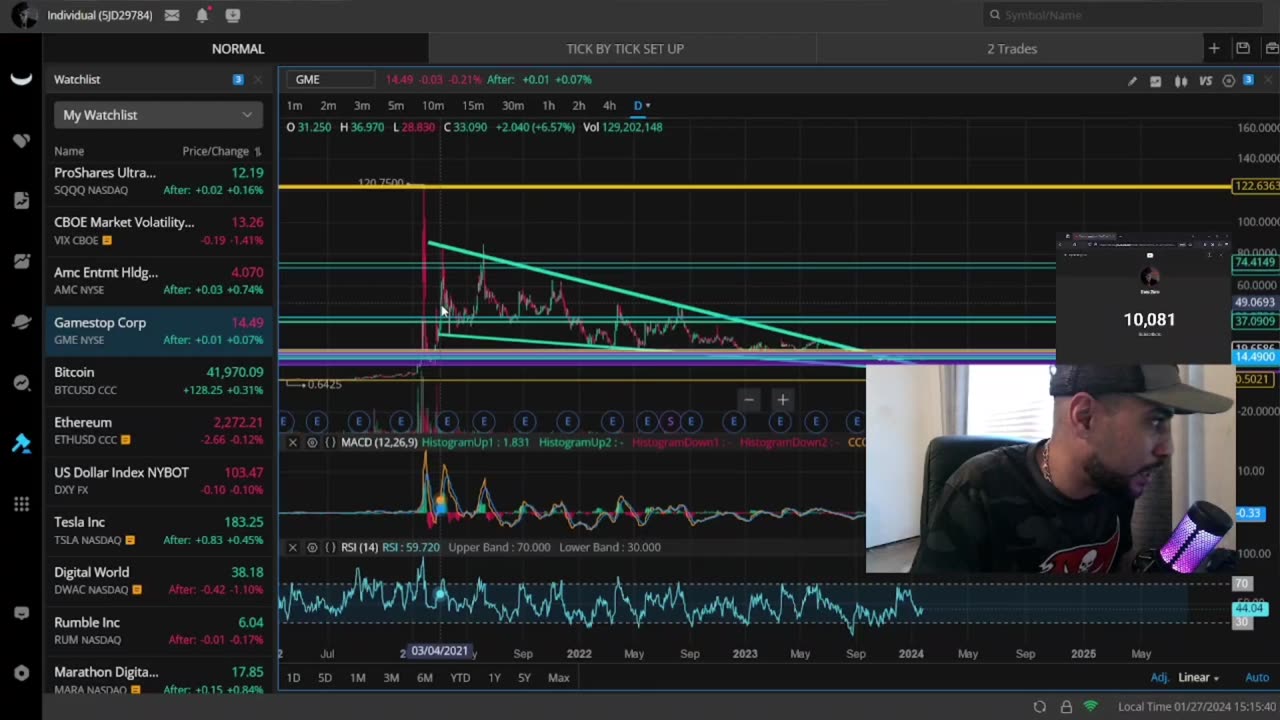1280x720 pixels.
Task: Open the Linear scale dropdown
Action: pyautogui.click(x=1198, y=677)
